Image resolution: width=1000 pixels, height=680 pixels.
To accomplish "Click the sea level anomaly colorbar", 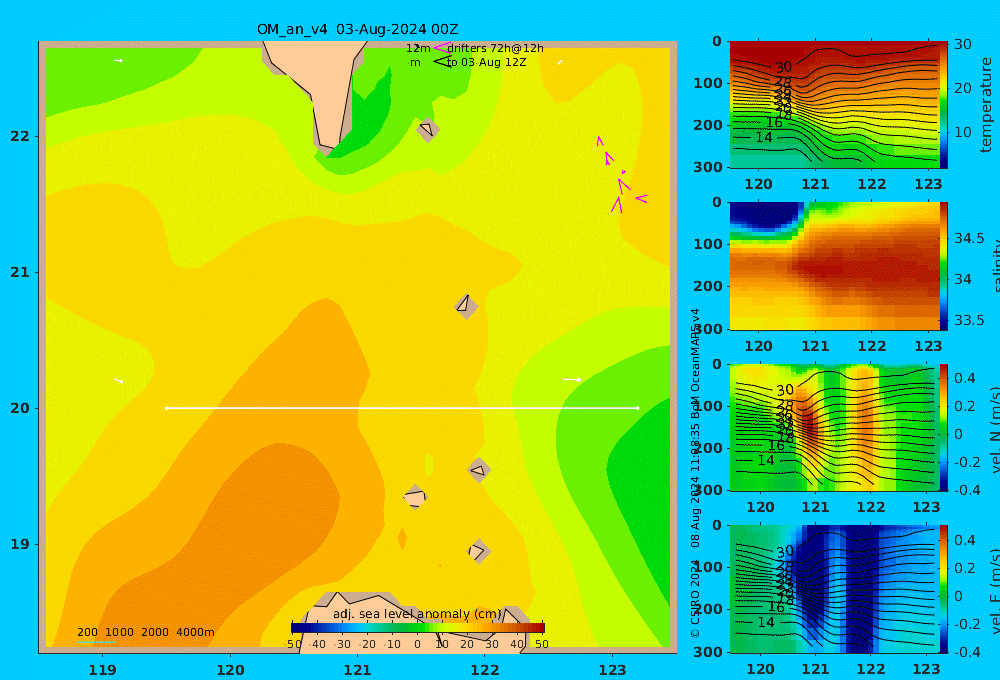I will coord(418,628).
